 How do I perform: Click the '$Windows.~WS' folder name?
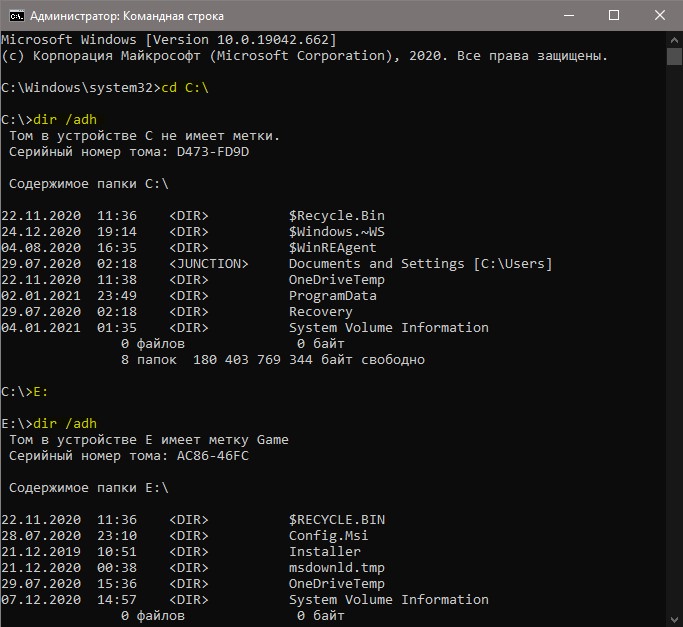(337, 231)
